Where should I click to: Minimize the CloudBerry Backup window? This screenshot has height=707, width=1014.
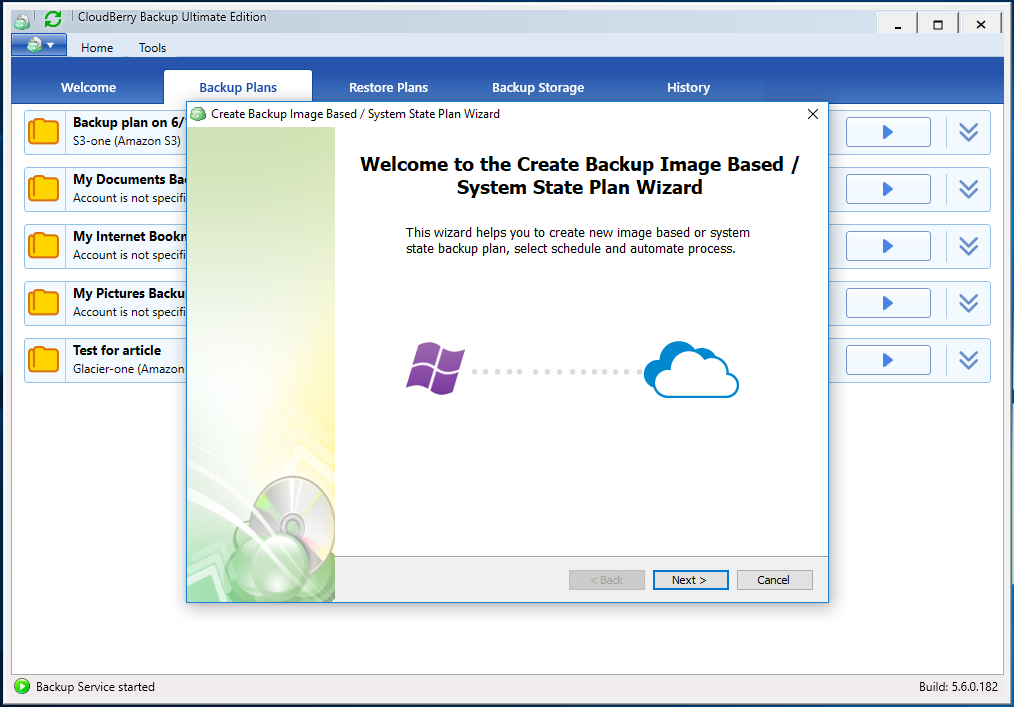(x=898, y=25)
